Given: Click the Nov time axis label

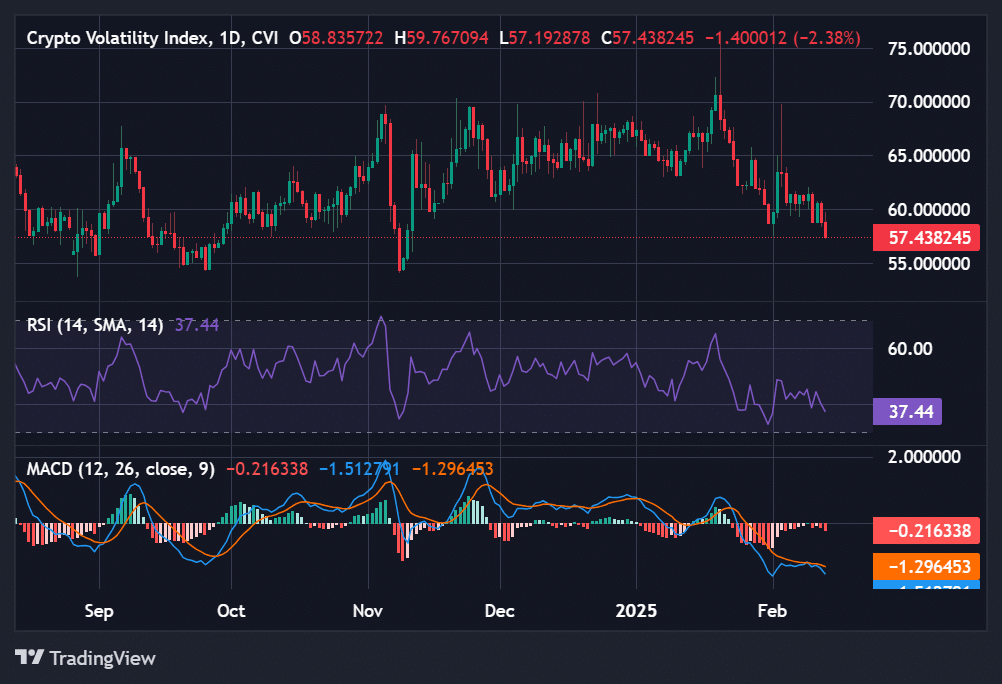Looking at the screenshot, I should coord(367,610).
